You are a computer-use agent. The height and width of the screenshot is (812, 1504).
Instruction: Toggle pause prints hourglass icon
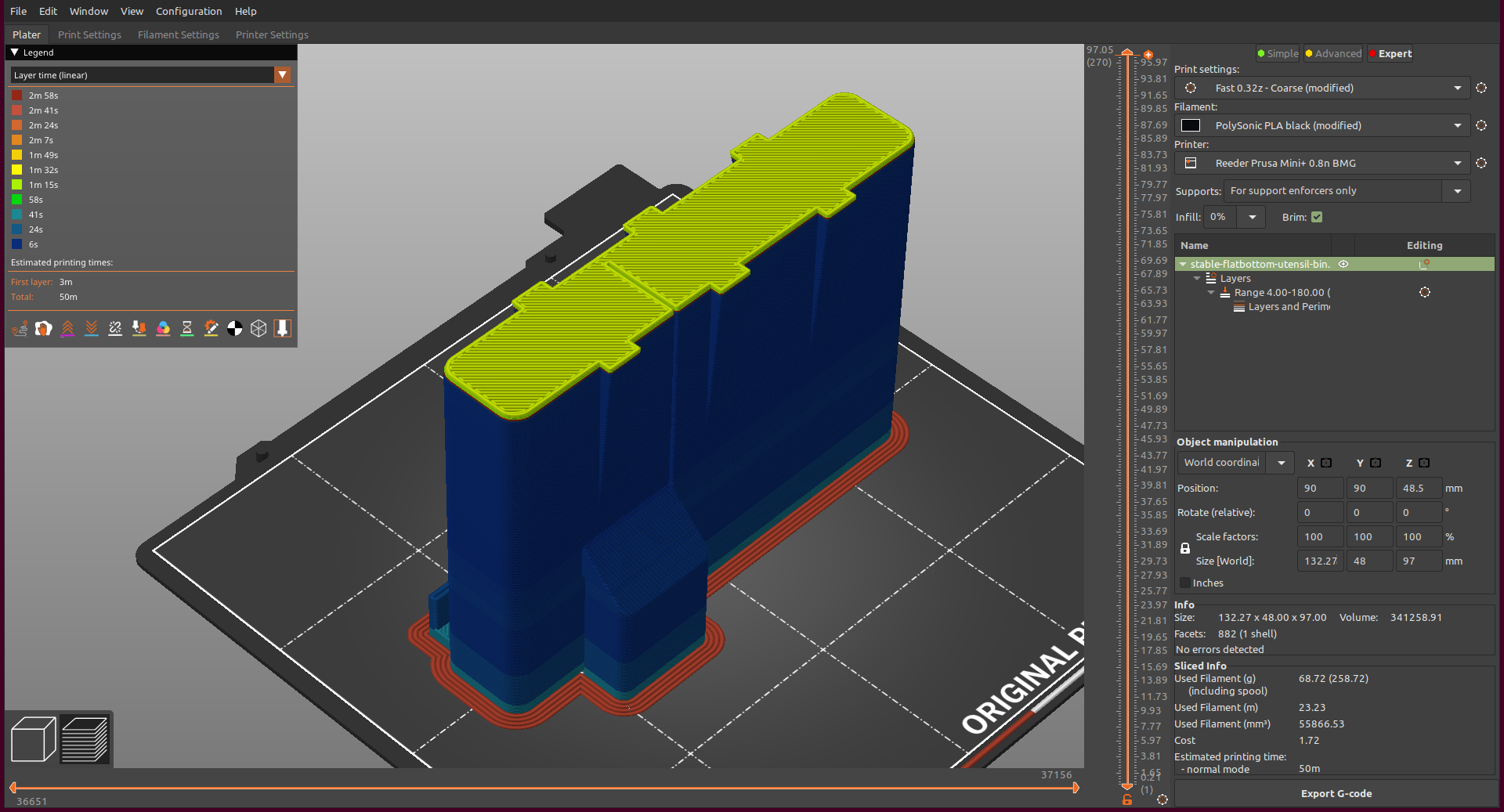[x=186, y=328]
